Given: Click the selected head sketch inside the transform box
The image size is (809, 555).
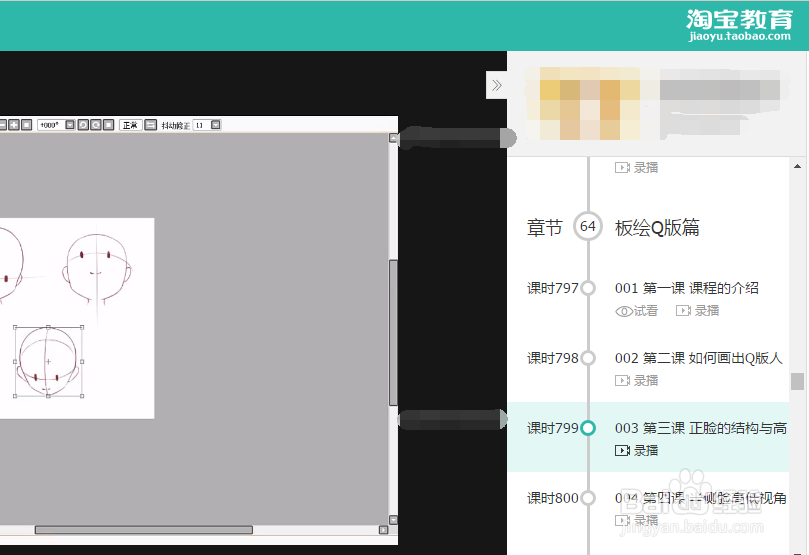Looking at the screenshot, I should click(48, 362).
